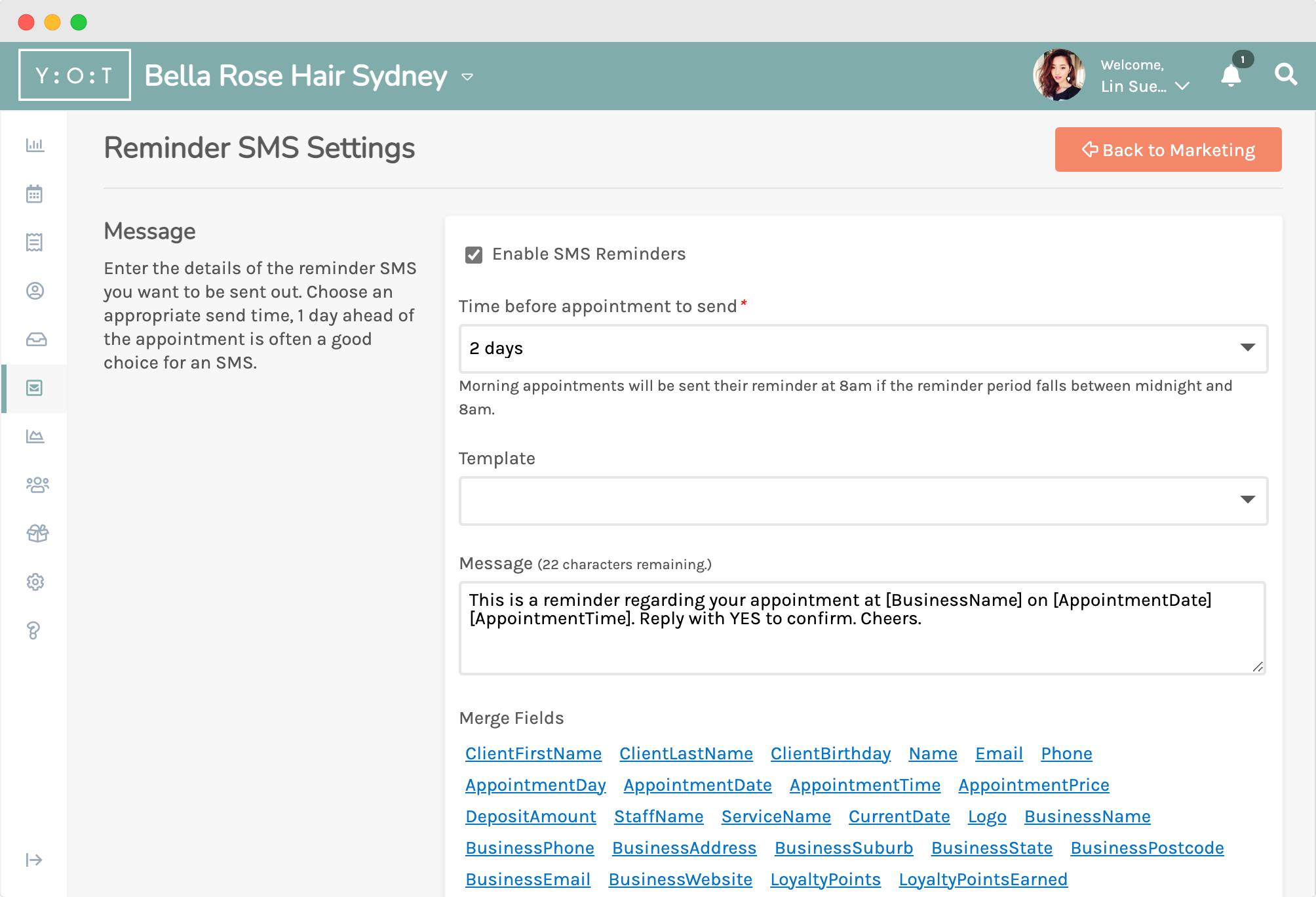Insert ClientFirstName merge field
The image size is (1316, 897).
(x=533, y=753)
